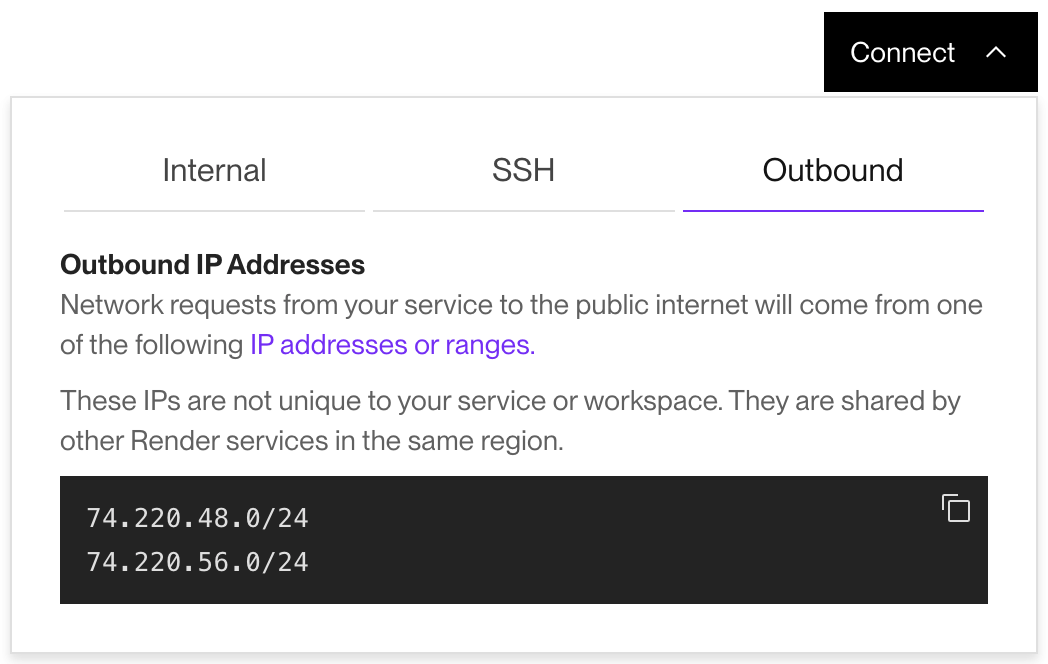Switch to the SSH tab
Image resolution: width=1048 pixels, height=664 pixels.
(x=524, y=170)
